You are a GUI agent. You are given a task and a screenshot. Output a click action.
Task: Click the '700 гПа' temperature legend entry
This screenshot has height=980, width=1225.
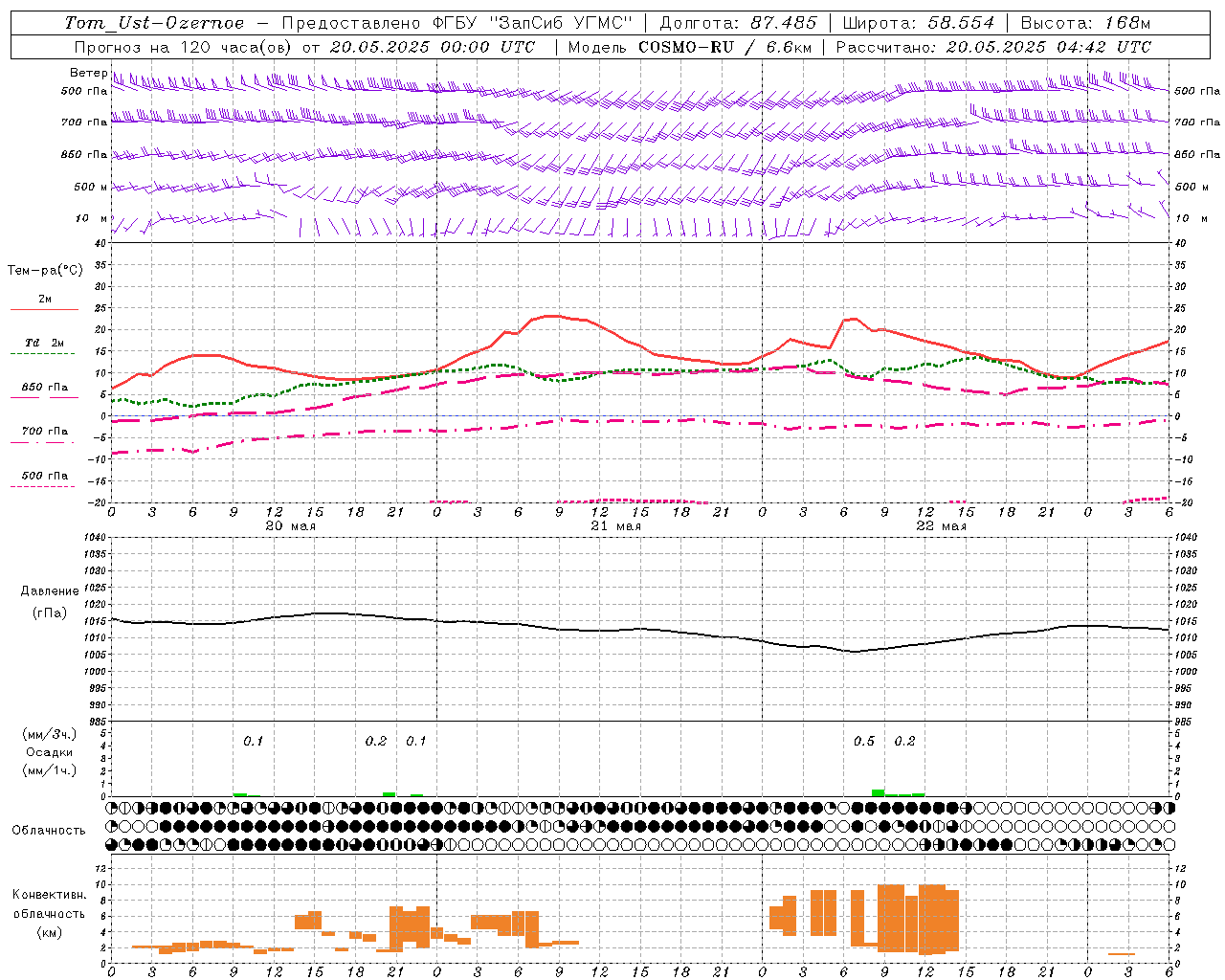pyautogui.click(x=44, y=432)
